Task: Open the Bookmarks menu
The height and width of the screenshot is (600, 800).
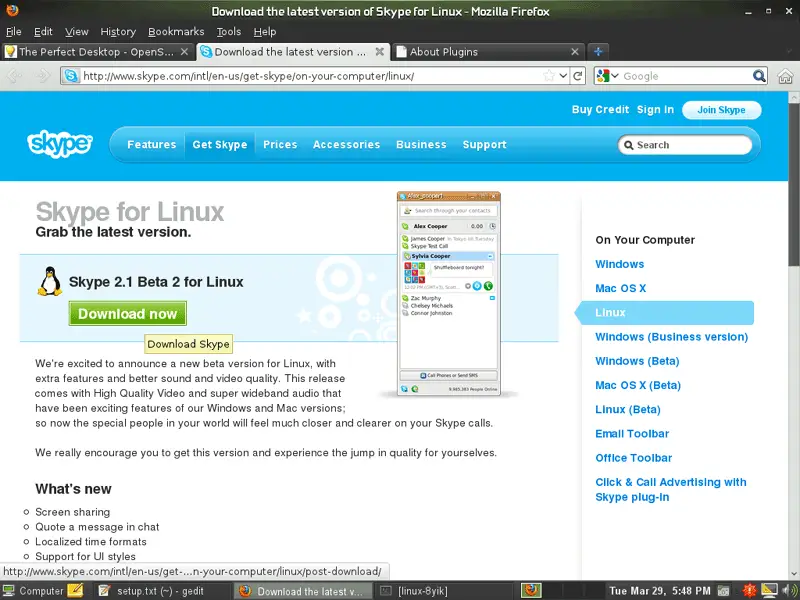Action: (x=176, y=32)
